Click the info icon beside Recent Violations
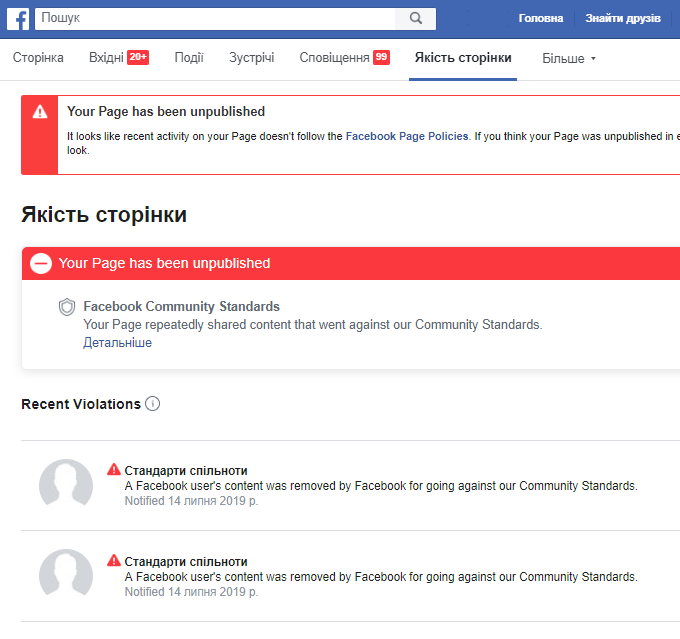This screenshot has width=680, height=639. click(153, 404)
